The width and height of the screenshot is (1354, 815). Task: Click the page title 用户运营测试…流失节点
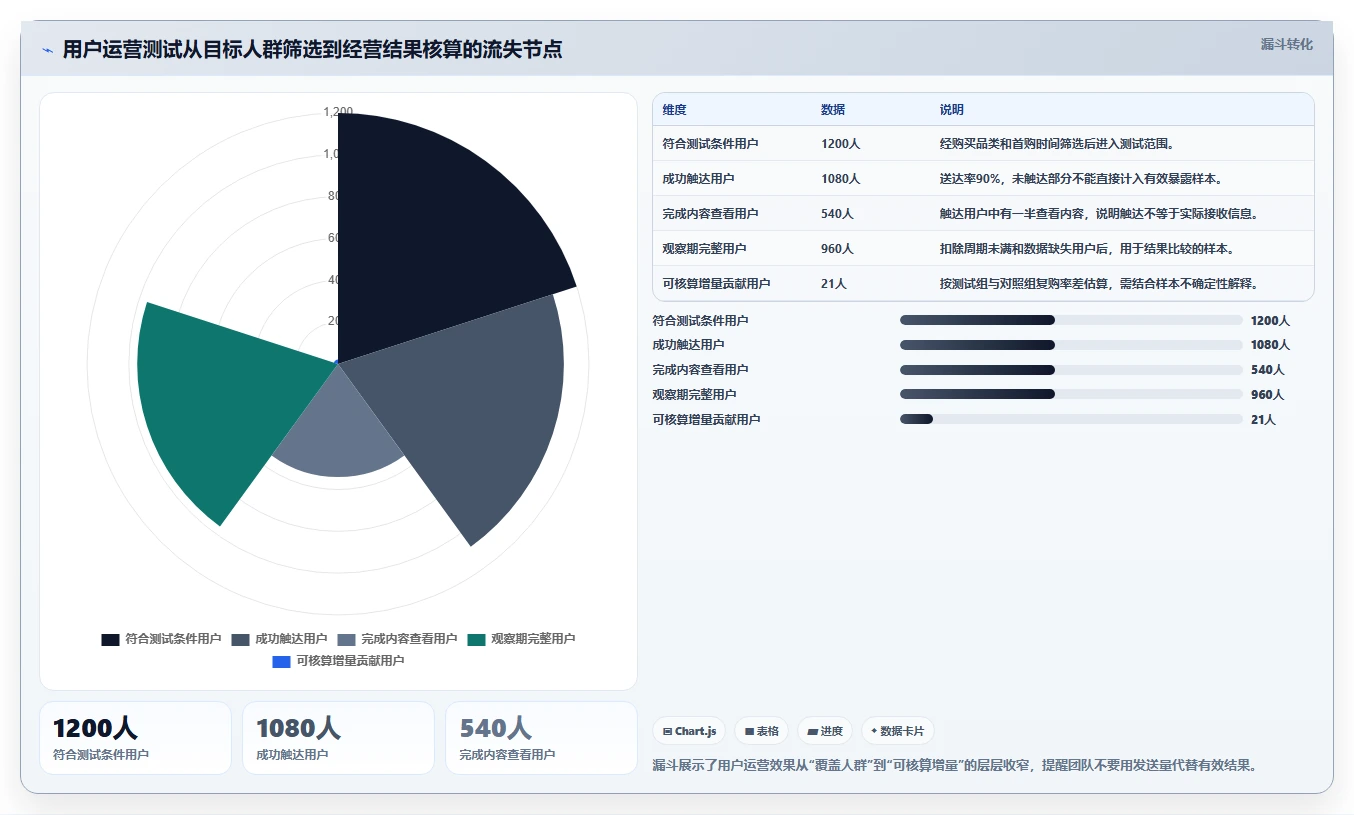(x=312, y=50)
